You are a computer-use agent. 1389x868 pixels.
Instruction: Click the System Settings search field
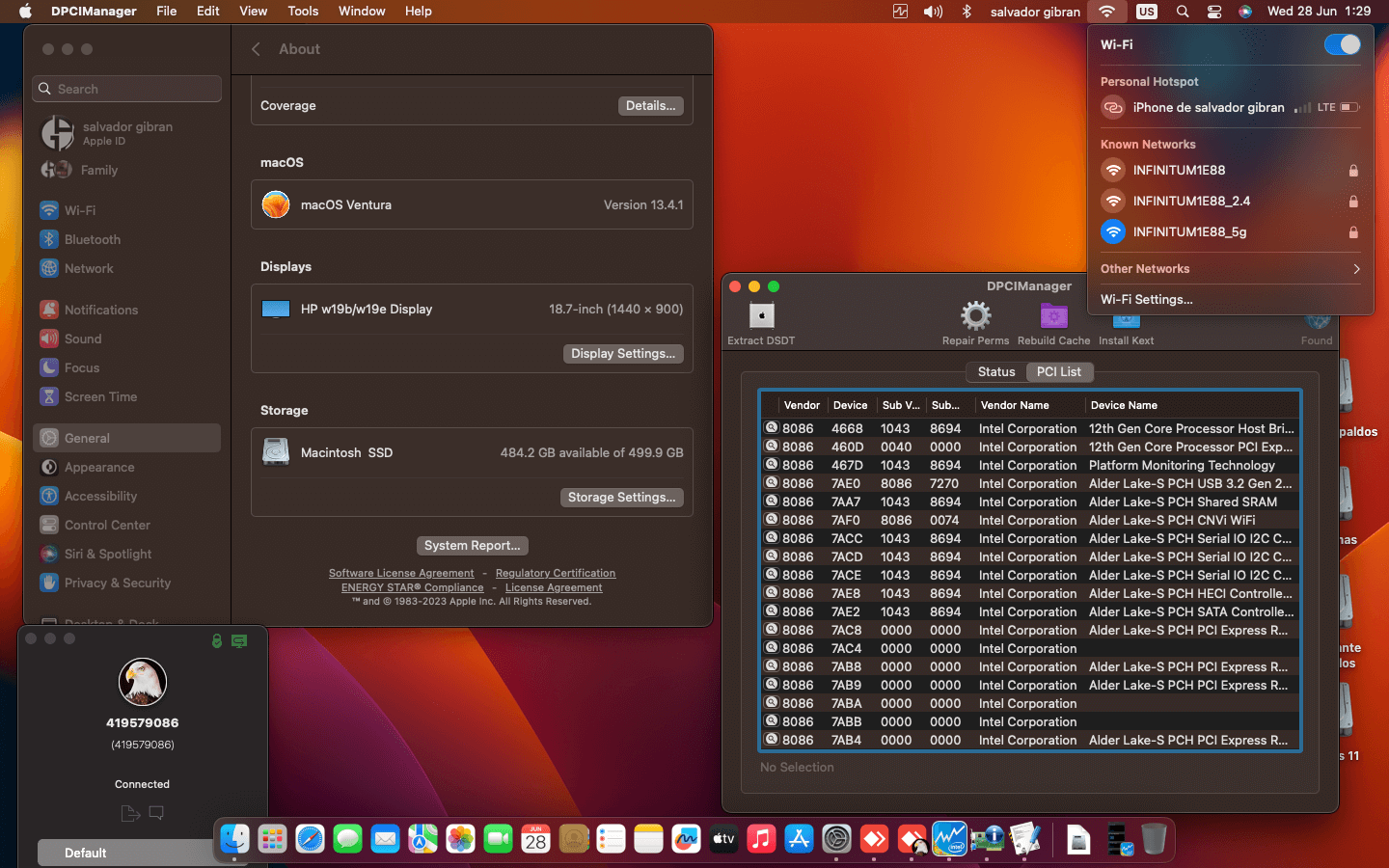pyautogui.click(x=127, y=89)
